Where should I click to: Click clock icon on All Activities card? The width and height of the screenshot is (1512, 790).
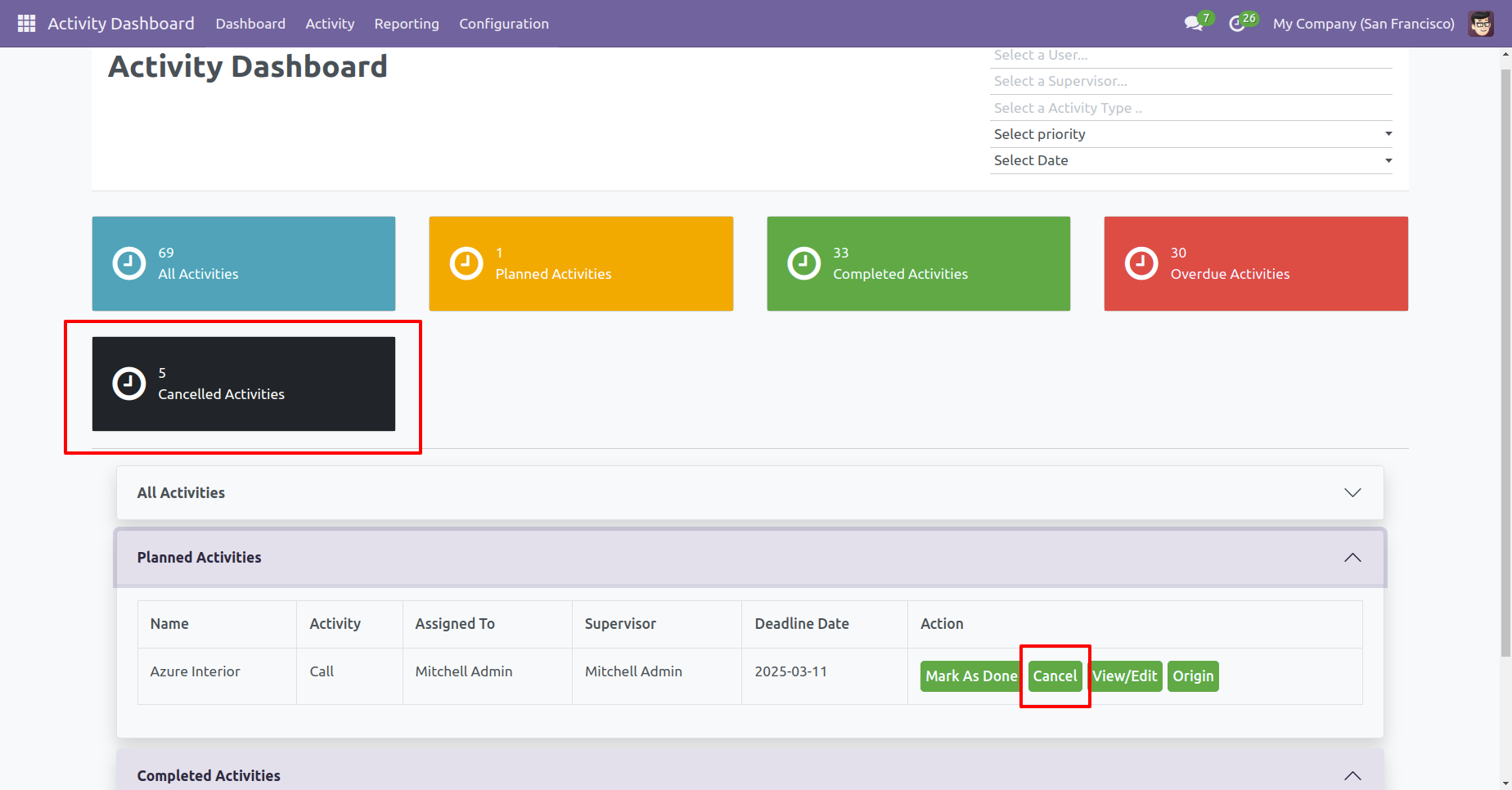(128, 263)
